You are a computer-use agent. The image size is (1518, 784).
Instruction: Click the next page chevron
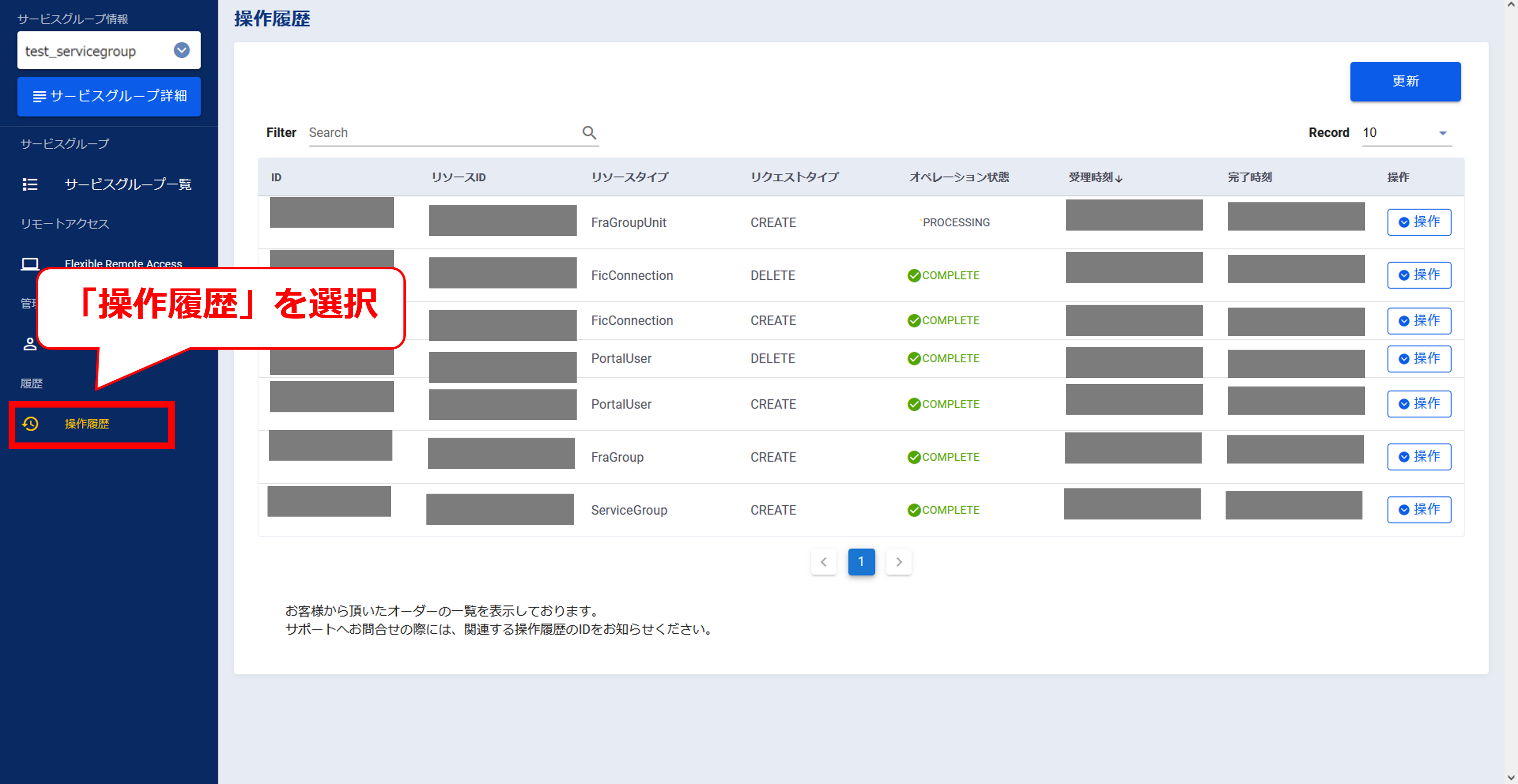(898, 562)
